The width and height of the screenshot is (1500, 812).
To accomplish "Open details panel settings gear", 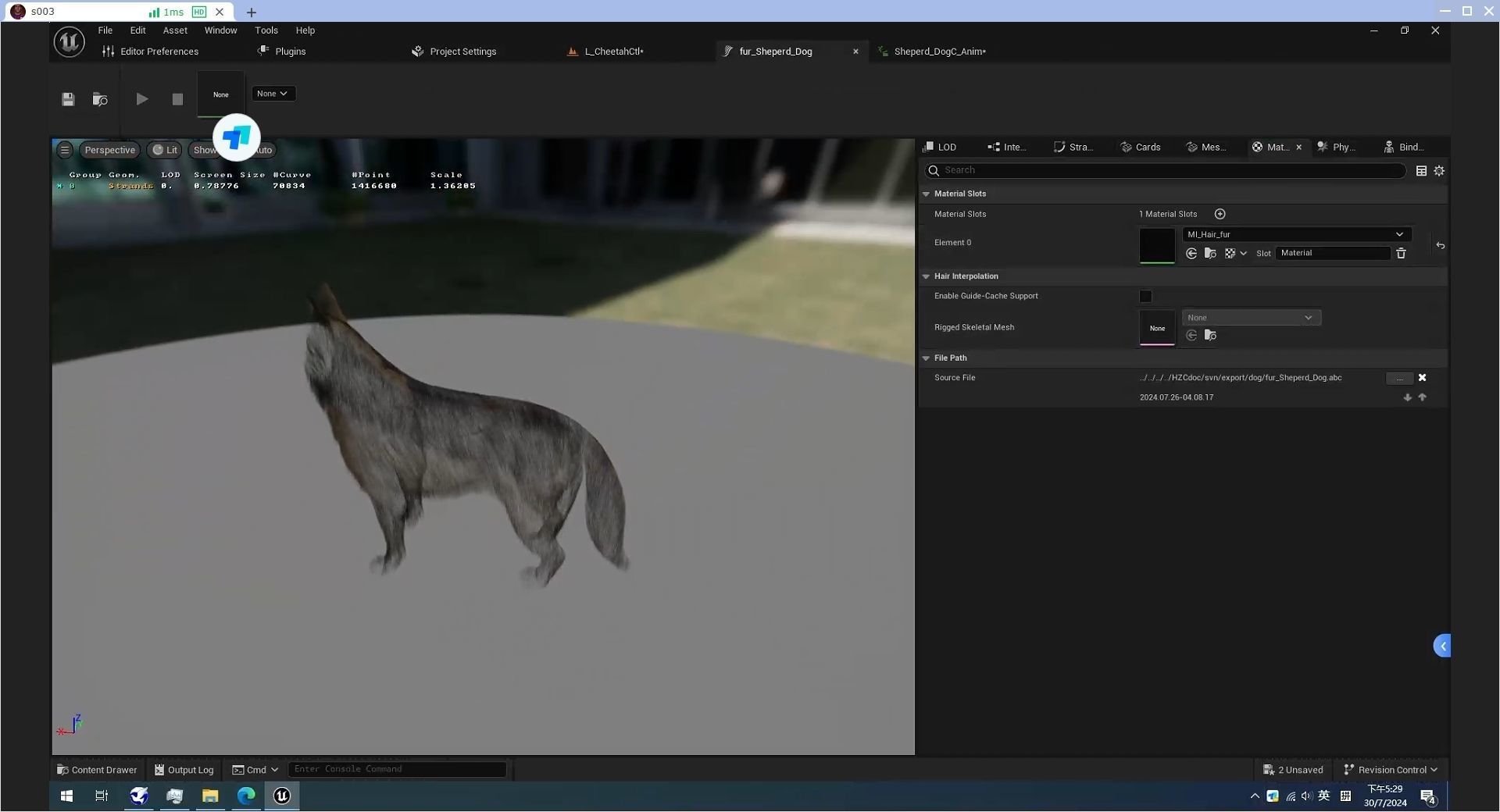I will click(x=1439, y=171).
